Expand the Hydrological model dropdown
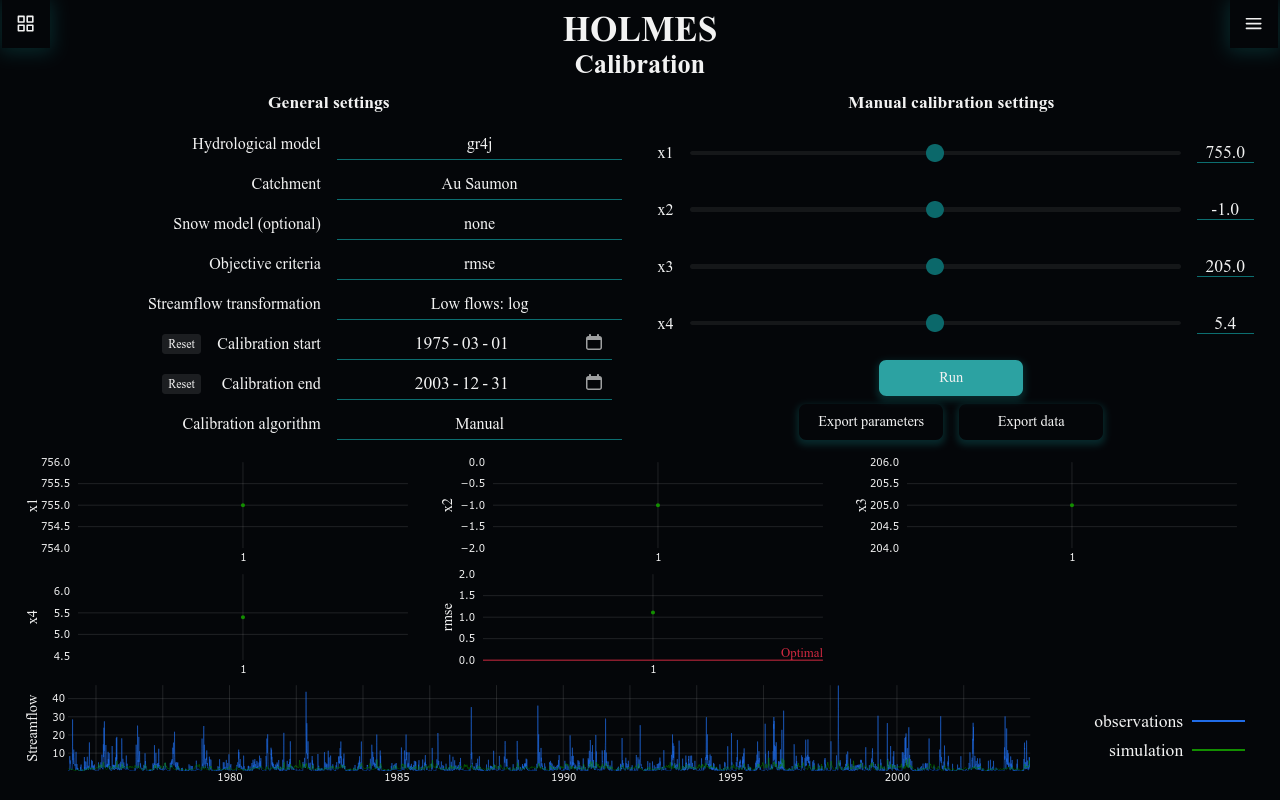 (479, 144)
